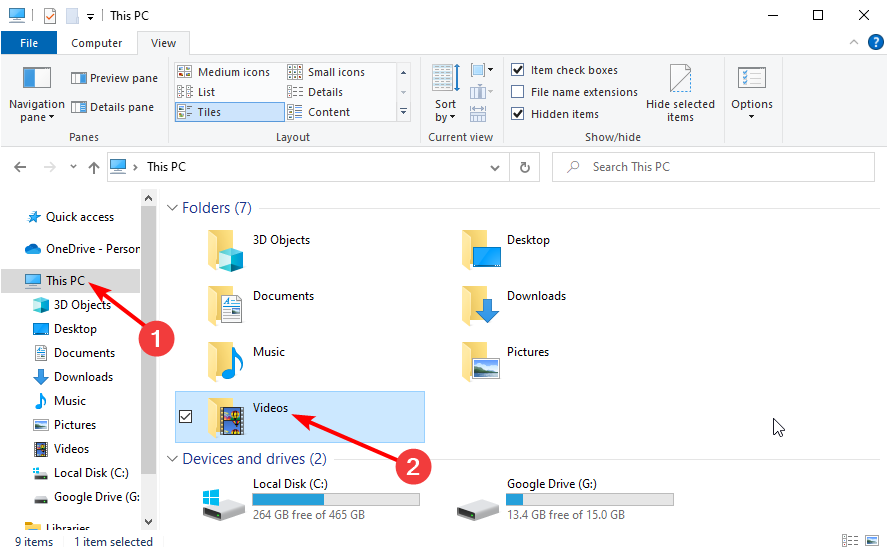Toggle the Preview pane

click(x=114, y=78)
